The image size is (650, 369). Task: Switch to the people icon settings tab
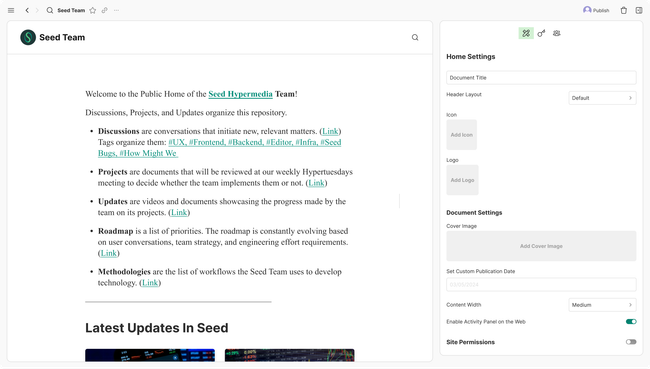point(557,33)
